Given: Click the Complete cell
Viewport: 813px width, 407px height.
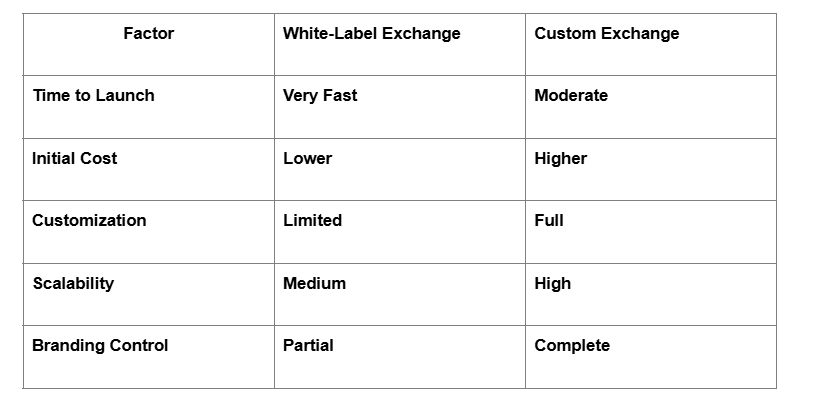Looking at the screenshot, I should click(572, 346).
